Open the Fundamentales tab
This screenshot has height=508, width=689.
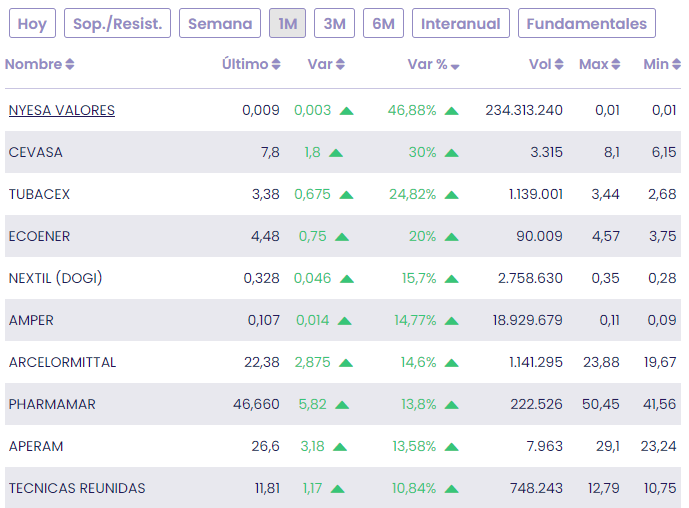point(587,24)
